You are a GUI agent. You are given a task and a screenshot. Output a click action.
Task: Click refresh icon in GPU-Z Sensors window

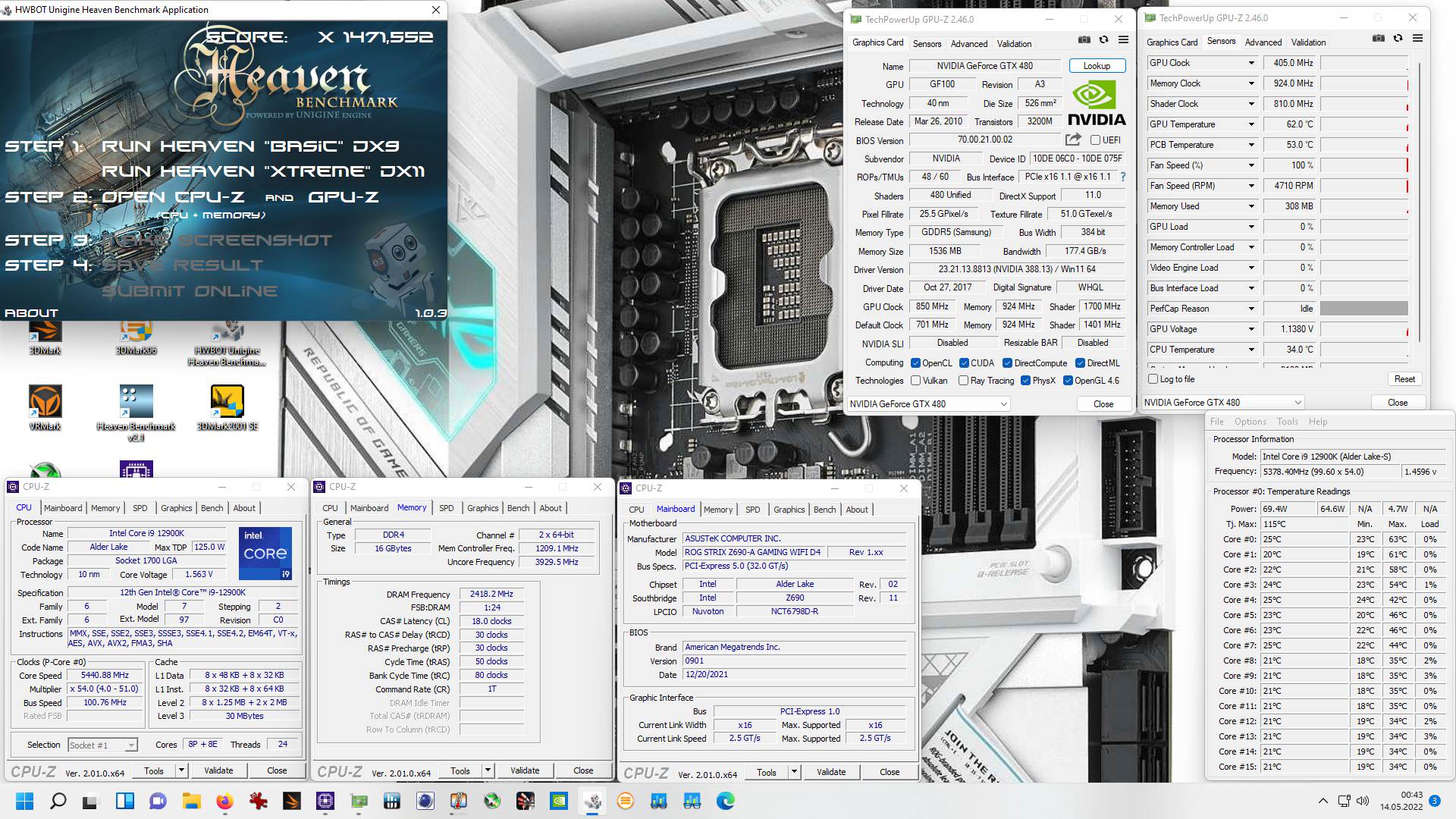pos(1398,38)
